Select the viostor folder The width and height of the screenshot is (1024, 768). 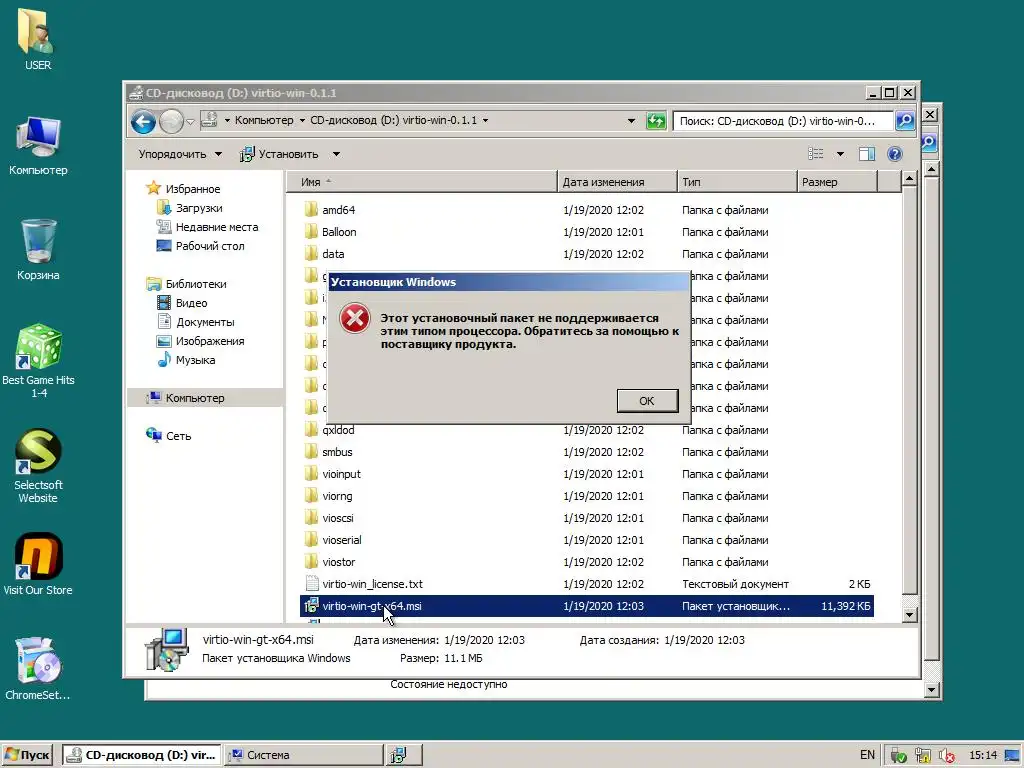tap(338, 562)
